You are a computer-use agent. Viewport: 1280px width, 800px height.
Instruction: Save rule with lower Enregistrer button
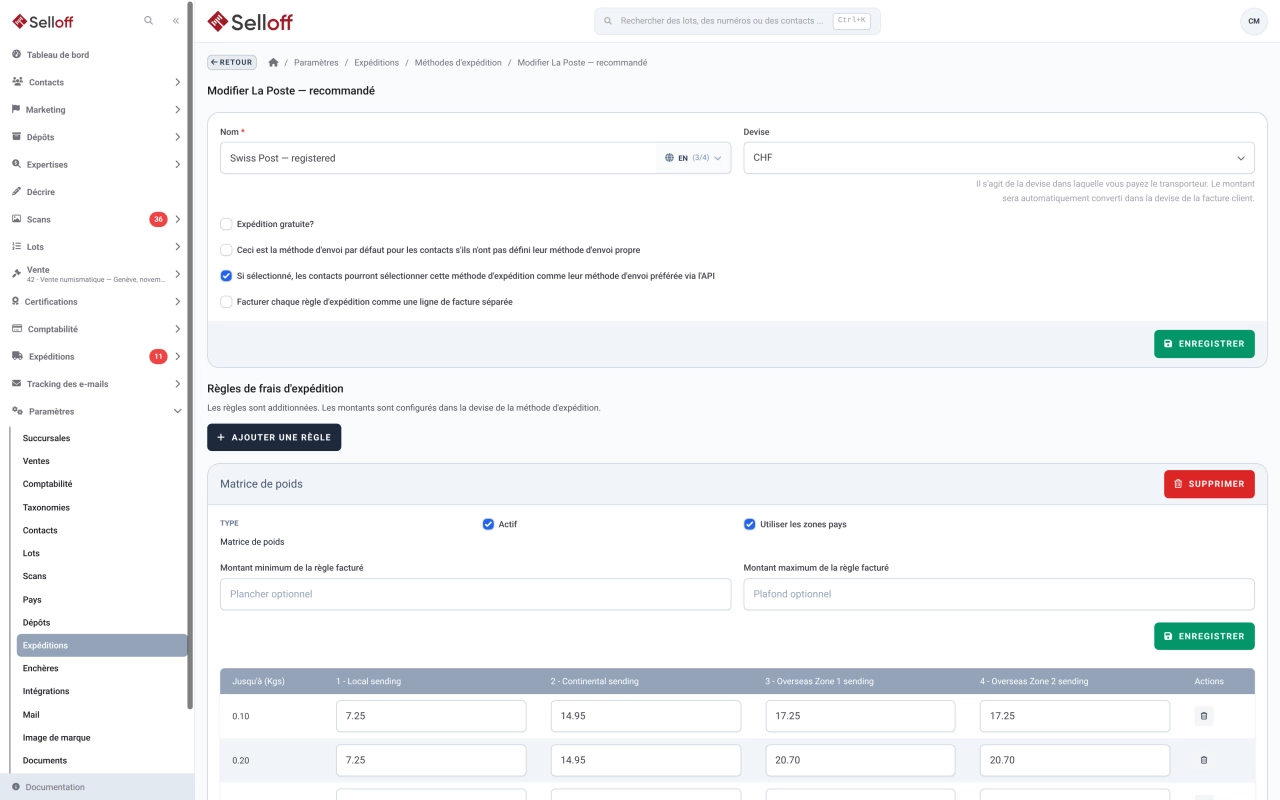(x=1204, y=636)
